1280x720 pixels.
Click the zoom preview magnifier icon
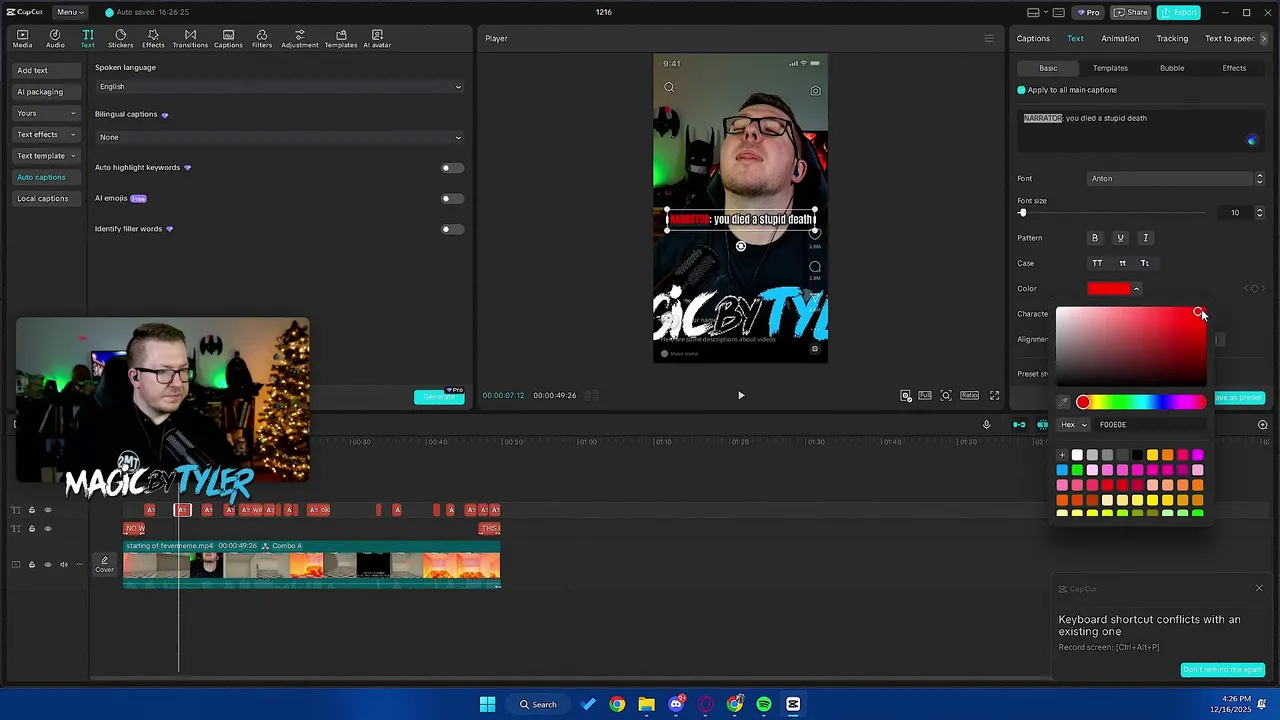946,395
